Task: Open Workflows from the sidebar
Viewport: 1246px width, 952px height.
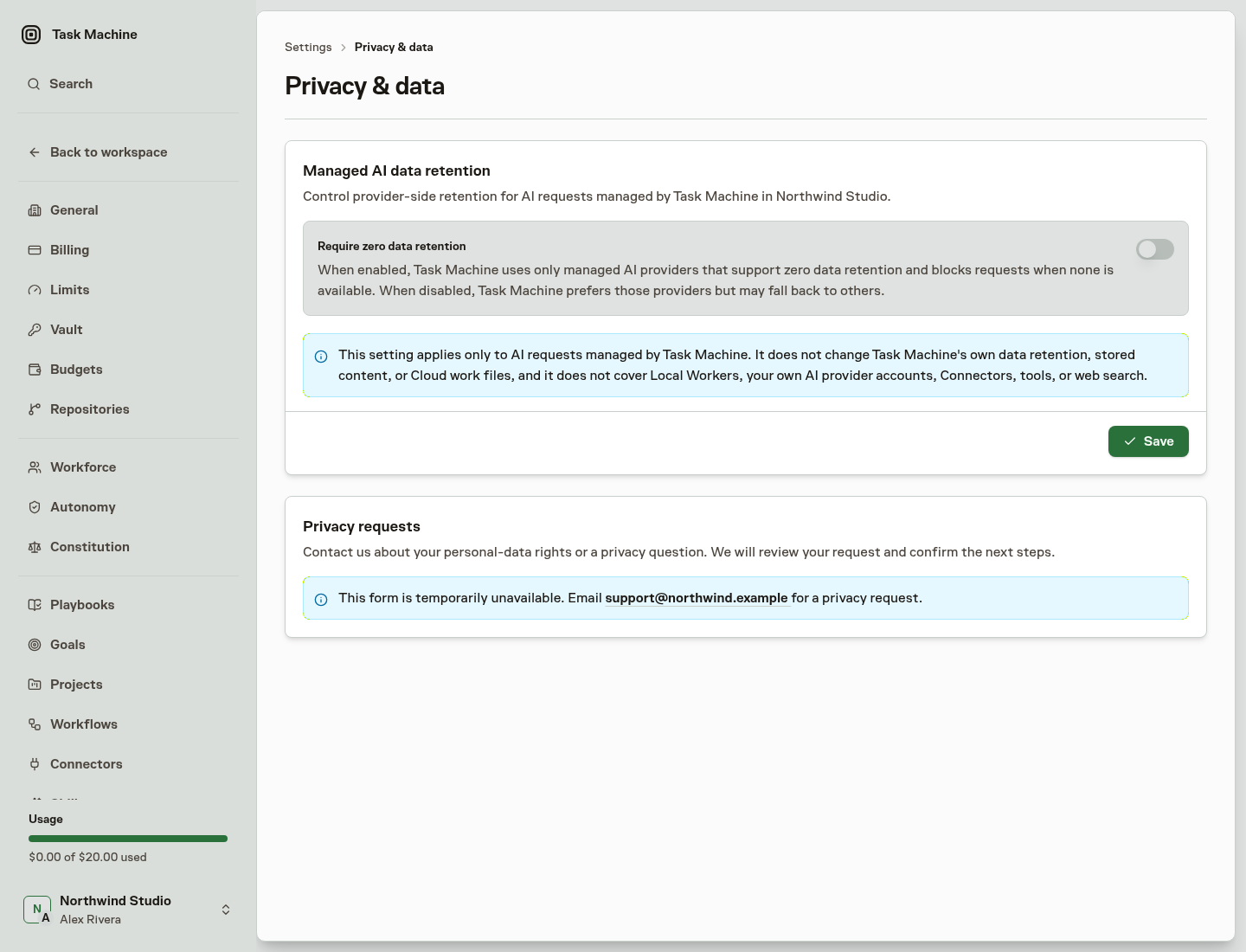Action: 128,724
